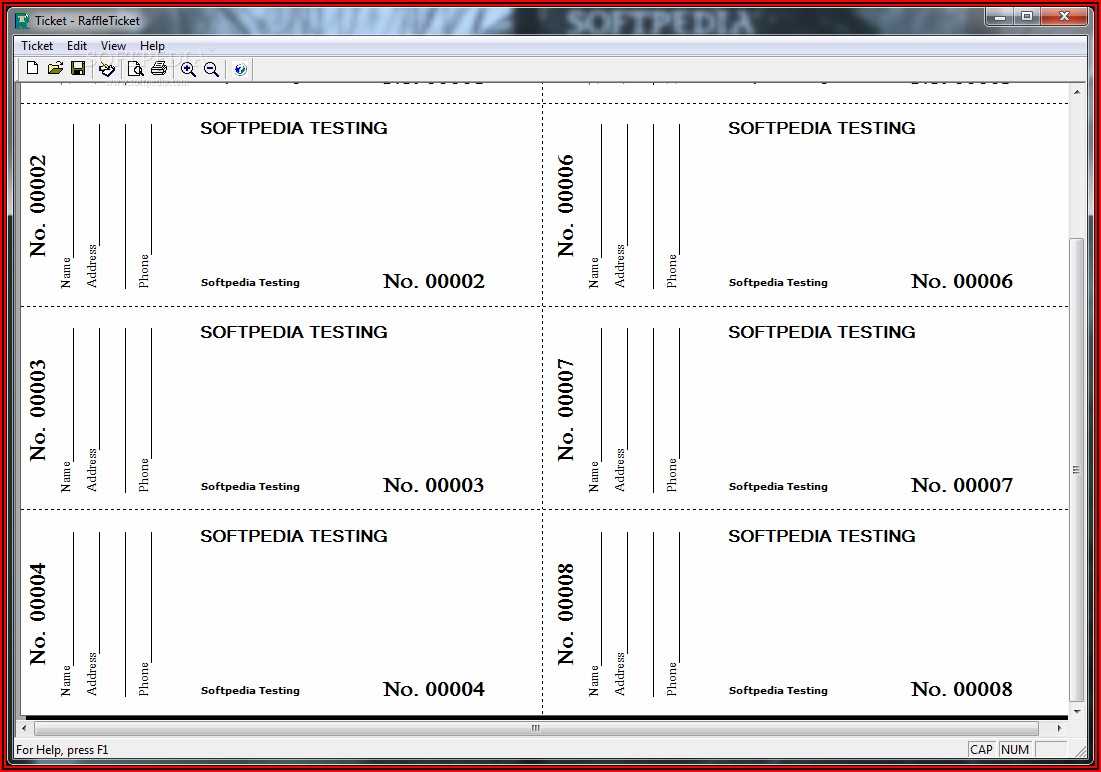
Task: Open the Edit menu
Action: click(77, 46)
